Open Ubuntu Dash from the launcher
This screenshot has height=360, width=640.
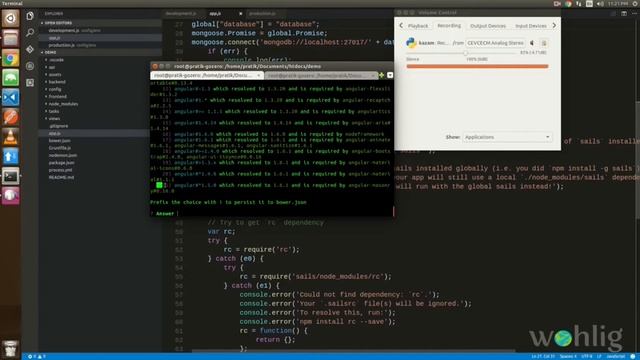pyautogui.click(x=10, y=18)
